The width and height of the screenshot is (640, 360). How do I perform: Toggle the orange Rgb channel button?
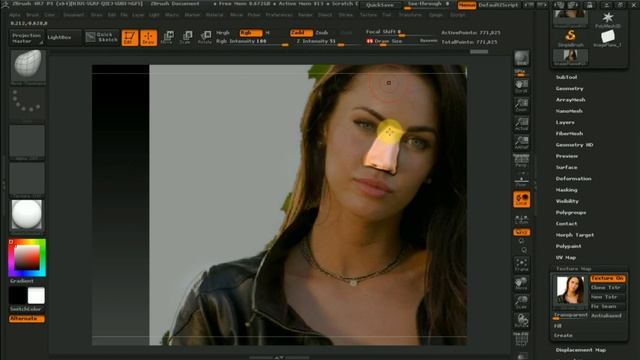tap(251, 33)
